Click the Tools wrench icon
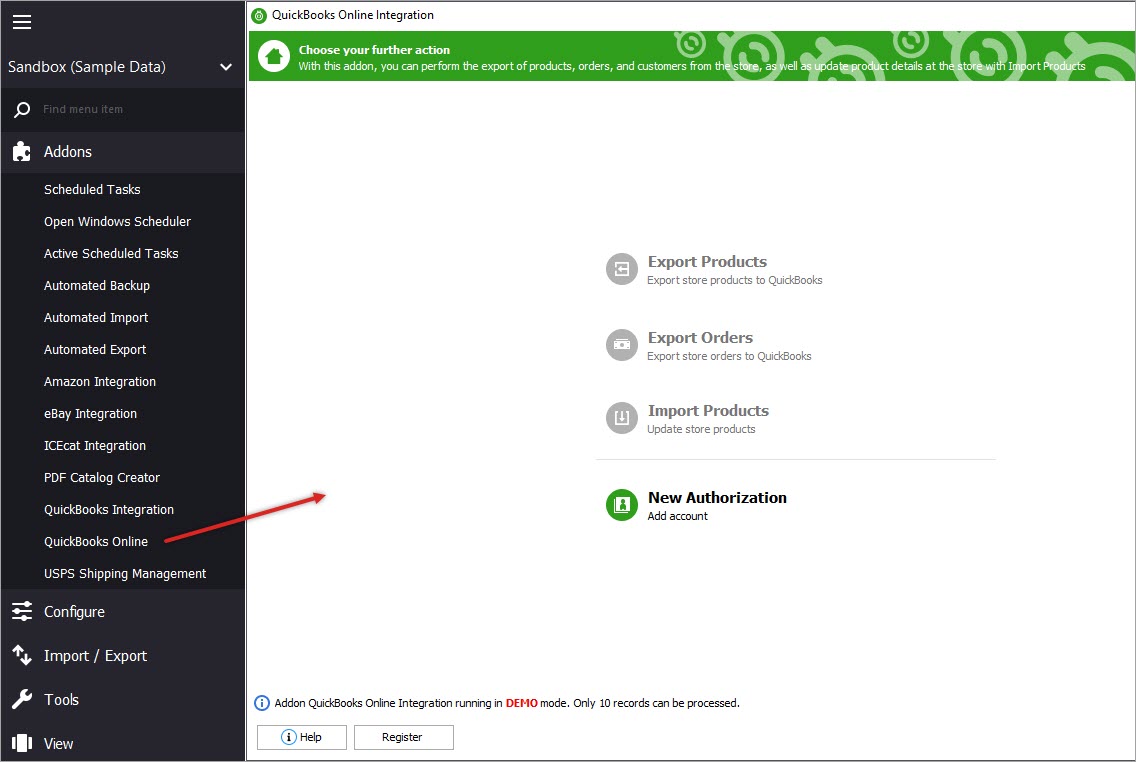This screenshot has width=1136, height=762. (22, 700)
